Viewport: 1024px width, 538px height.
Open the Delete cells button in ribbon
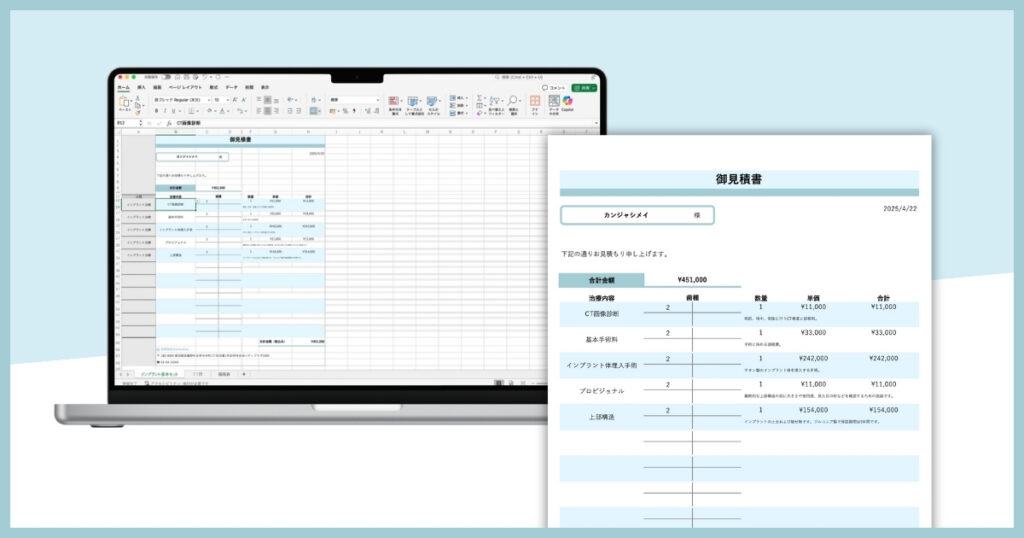[x=458, y=106]
